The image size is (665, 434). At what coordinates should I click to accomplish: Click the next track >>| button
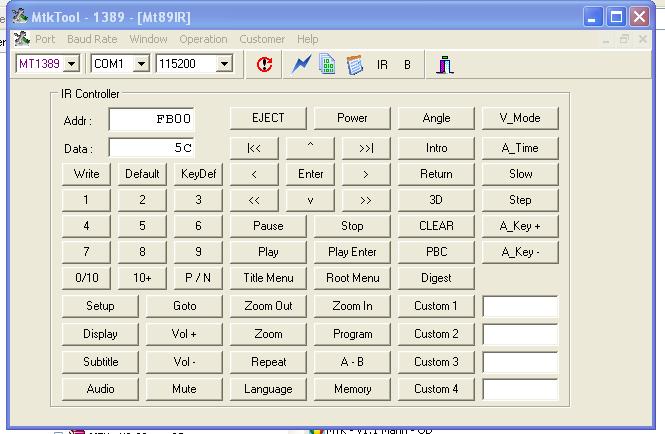pyautogui.click(x=366, y=148)
